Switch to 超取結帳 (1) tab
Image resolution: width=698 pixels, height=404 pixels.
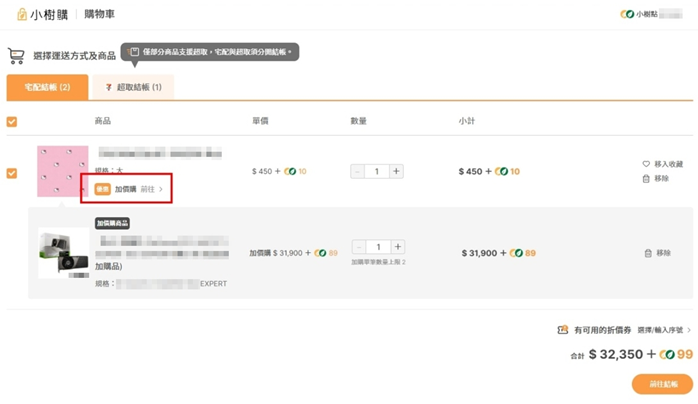click(x=133, y=87)
